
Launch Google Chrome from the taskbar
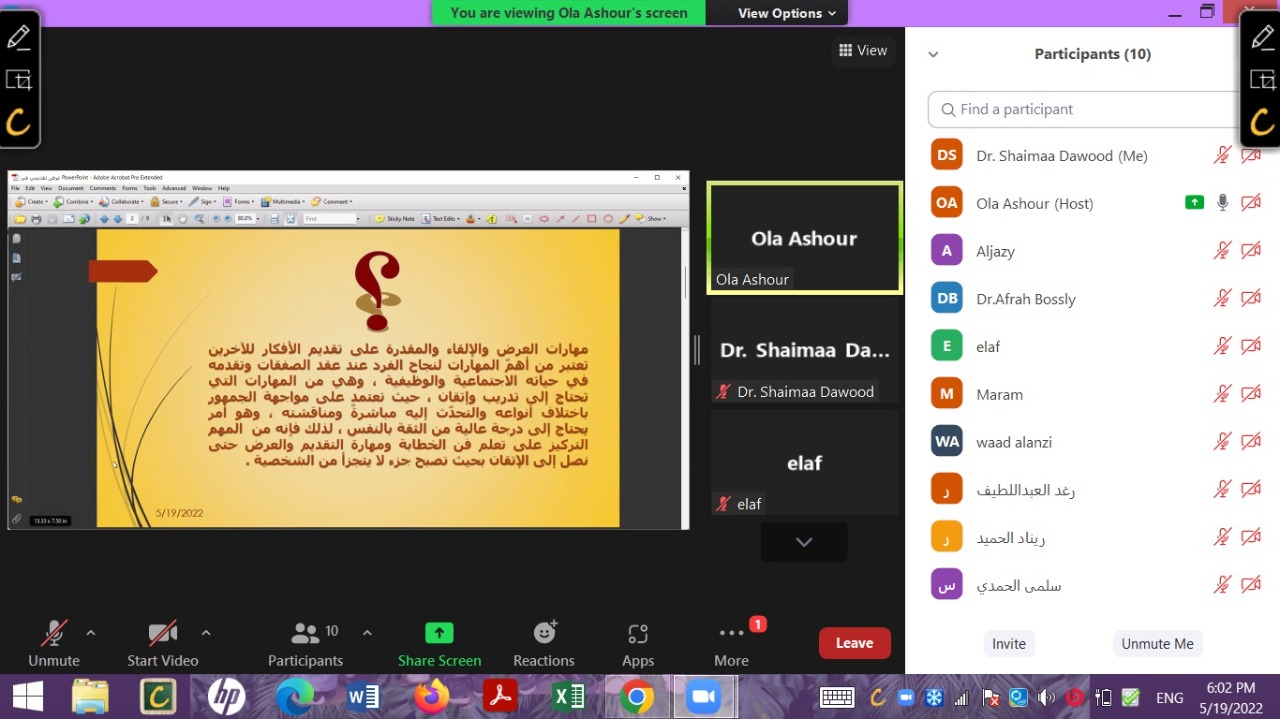(636, 696)
